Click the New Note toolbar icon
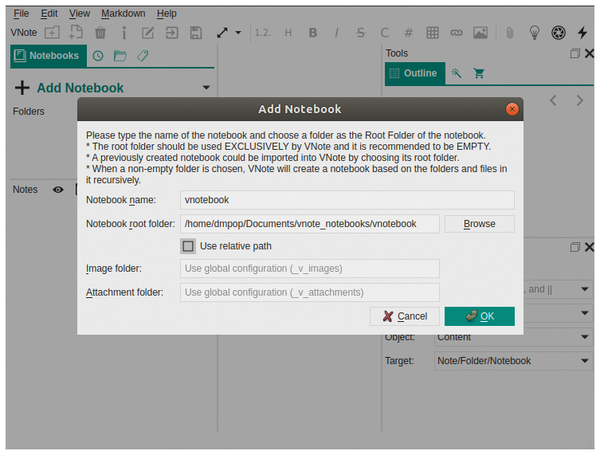This screenshot has height=455, width=600. pyautogui.click(x=76, y=32)
